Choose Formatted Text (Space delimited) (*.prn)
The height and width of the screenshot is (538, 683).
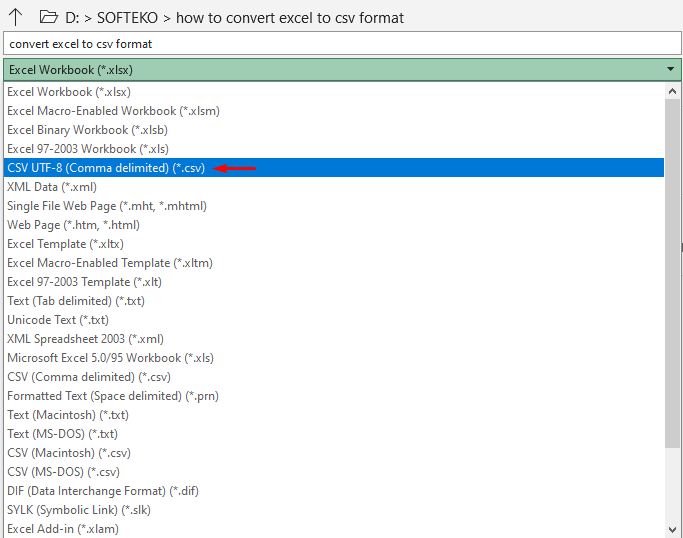point(113,396)
